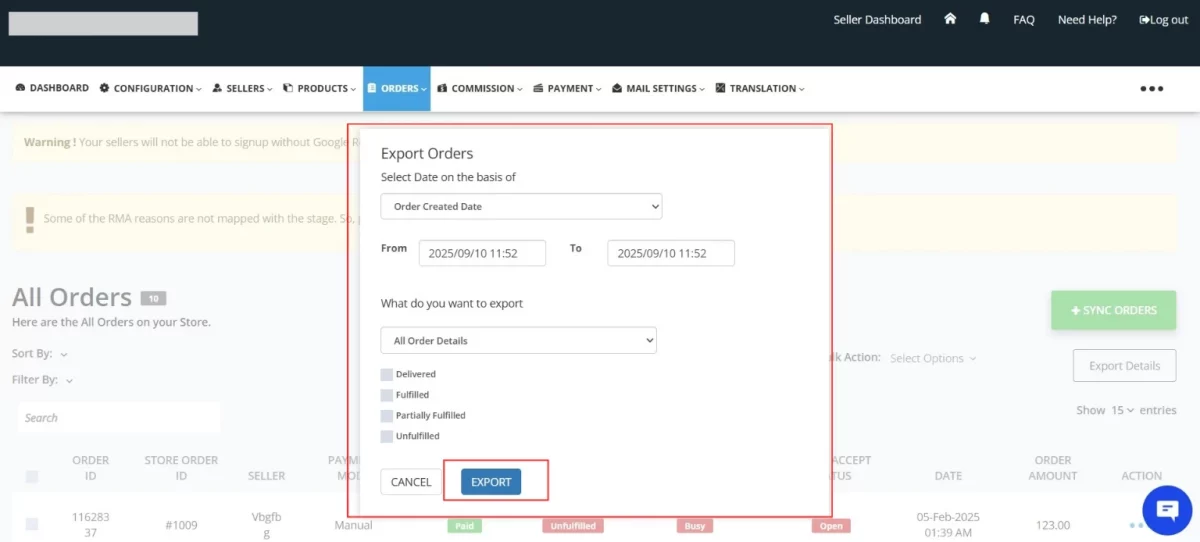Expand the Sort By dropdown
The width and height of the screenshot is (1200, 542).
[40, 354]
